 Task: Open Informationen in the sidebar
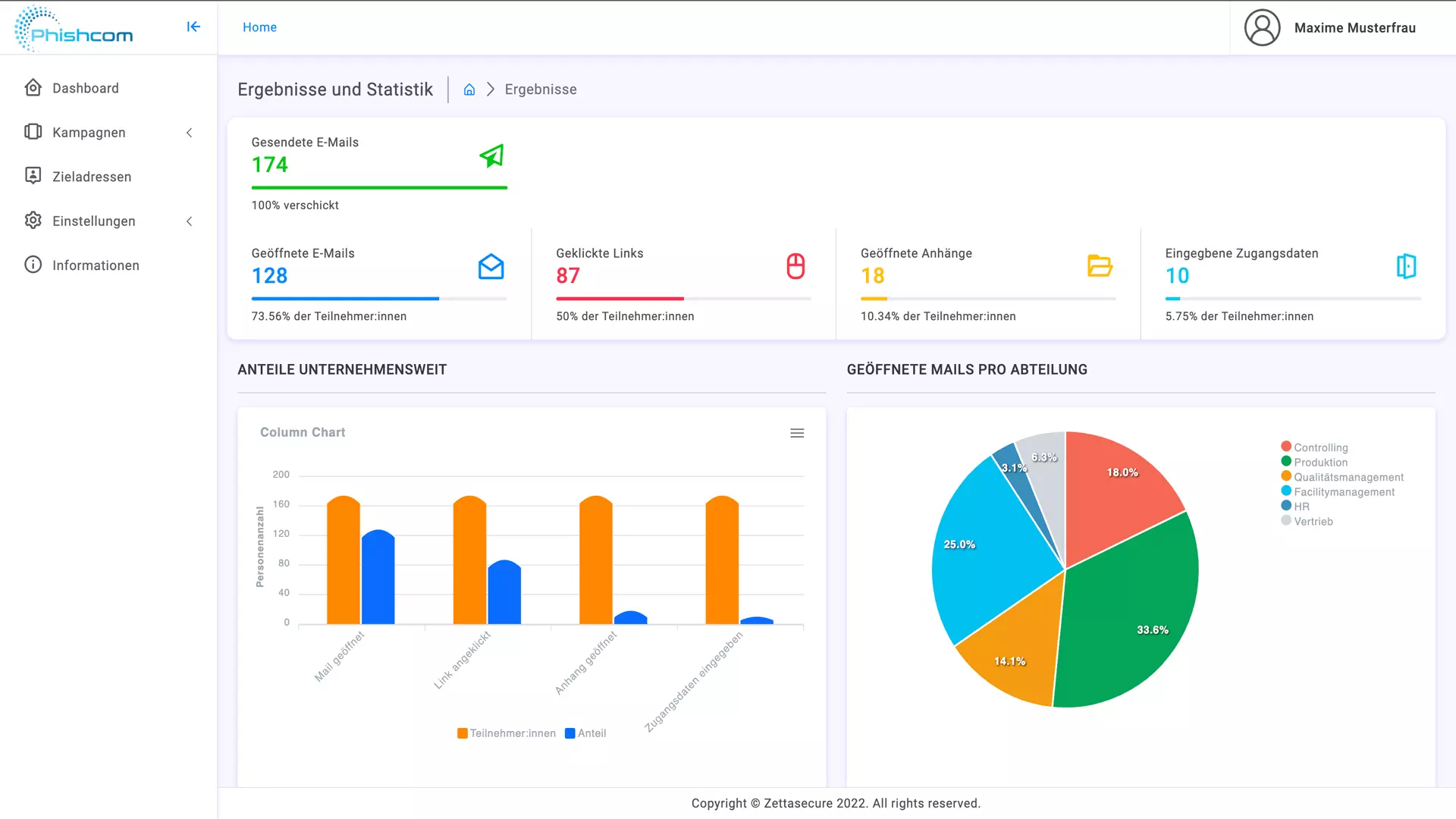[96, 265]
